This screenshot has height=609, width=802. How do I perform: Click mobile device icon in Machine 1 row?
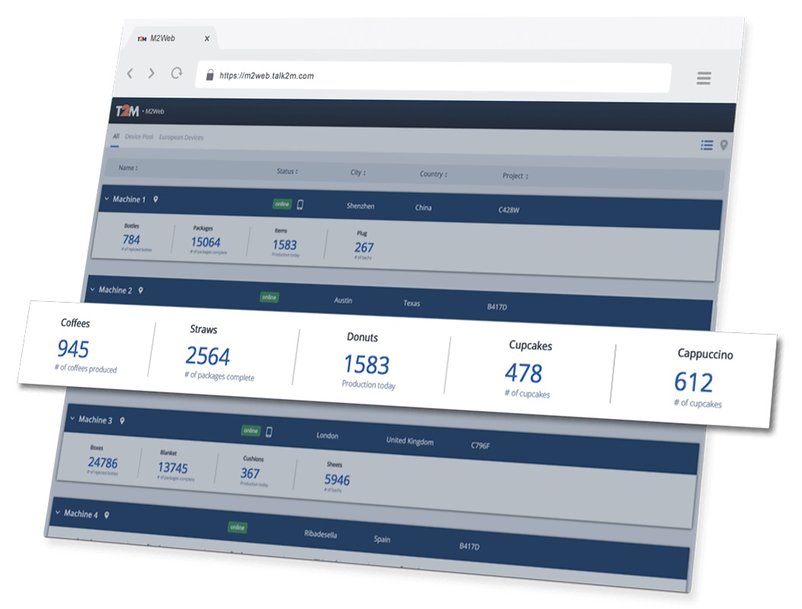point(300,205)
